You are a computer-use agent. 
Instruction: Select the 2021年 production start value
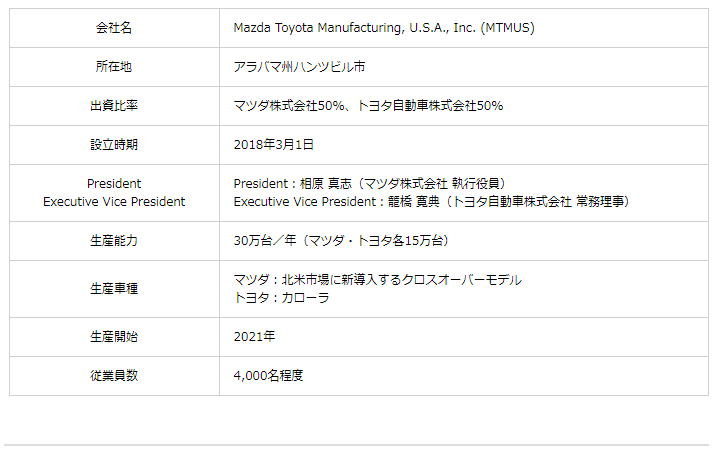pos(254,337)
